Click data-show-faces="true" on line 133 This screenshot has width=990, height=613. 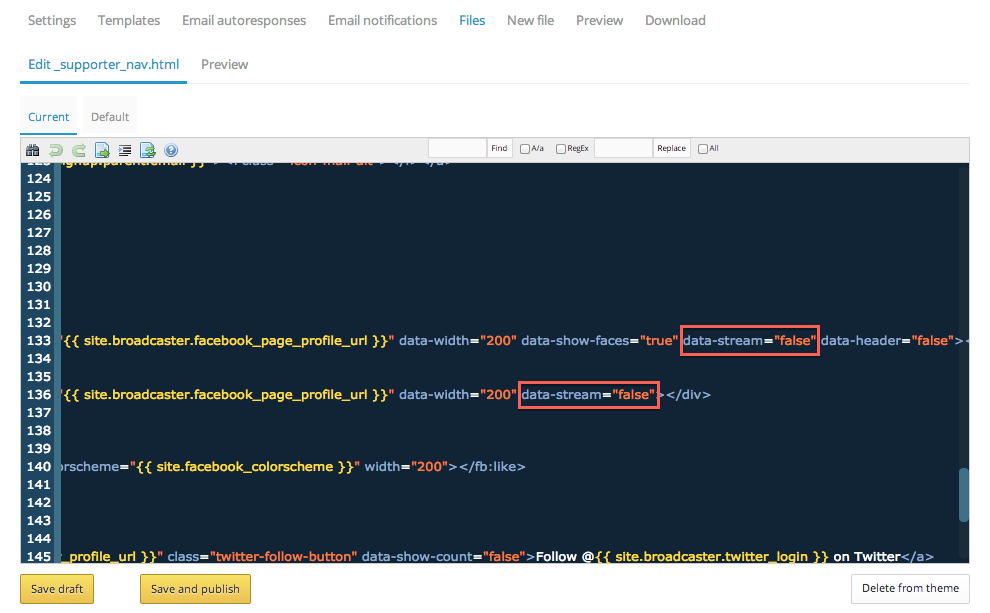point(599,341)
